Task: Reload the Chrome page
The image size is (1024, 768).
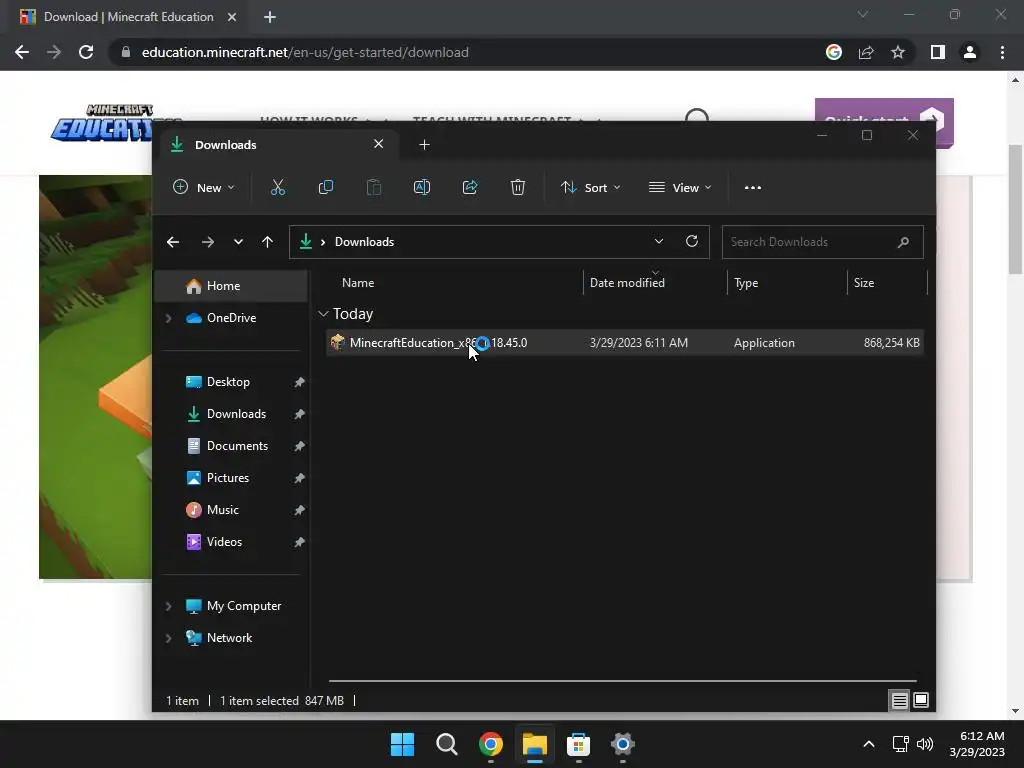Action: [x=86, y=52]
